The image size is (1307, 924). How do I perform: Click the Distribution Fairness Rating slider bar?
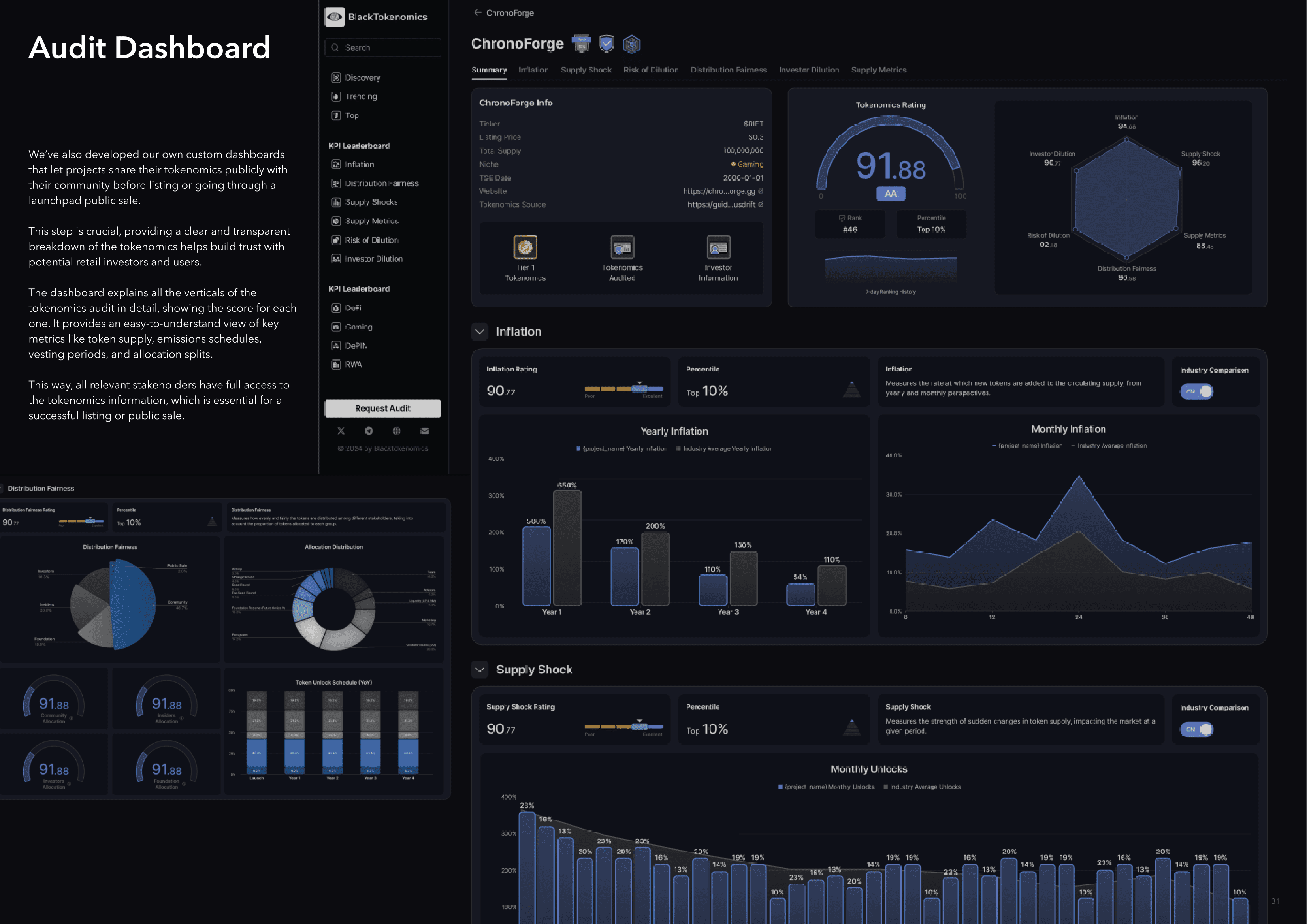tap(81, 521)
